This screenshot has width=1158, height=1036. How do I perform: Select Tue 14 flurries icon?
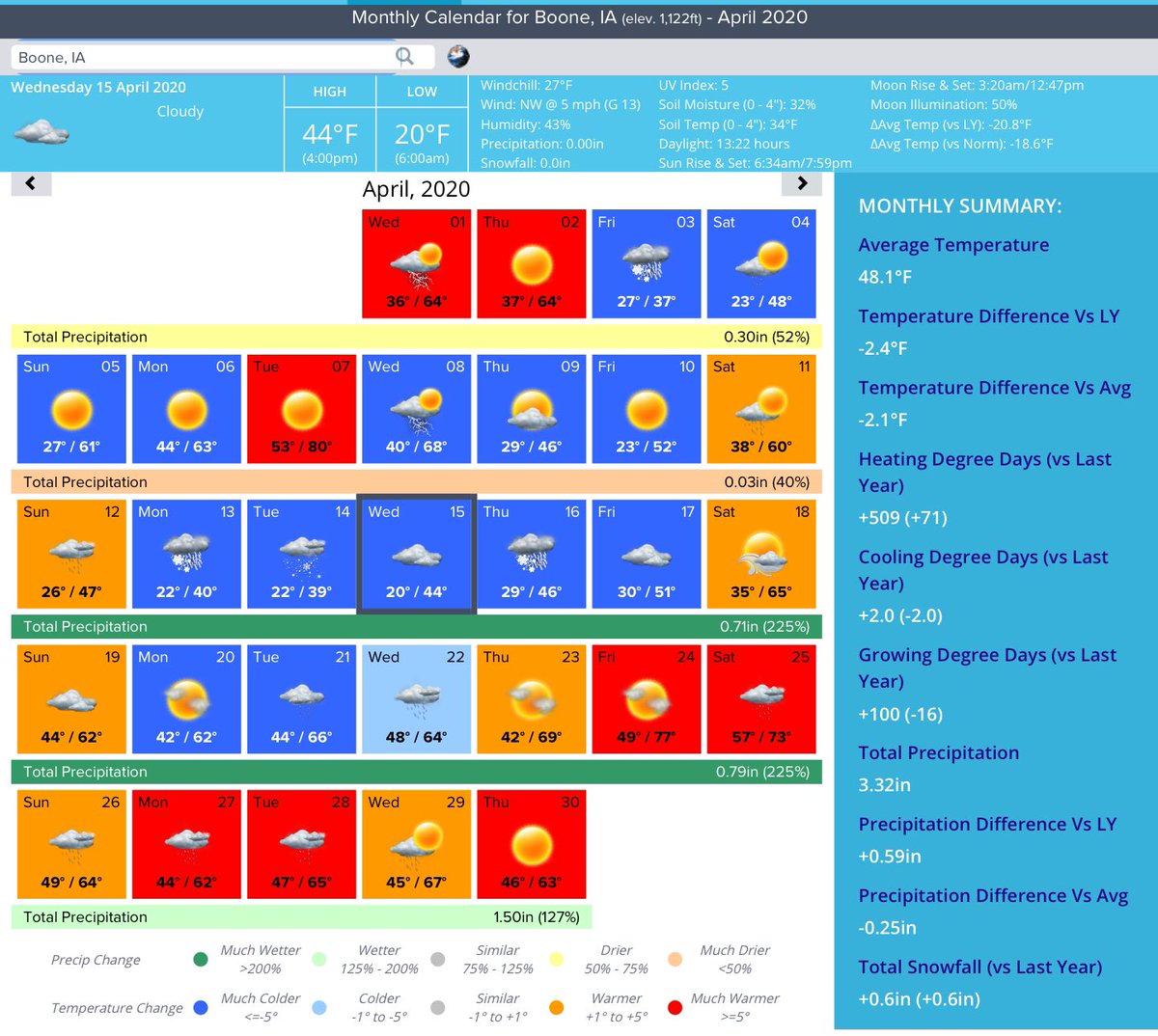tap(302, 555)
